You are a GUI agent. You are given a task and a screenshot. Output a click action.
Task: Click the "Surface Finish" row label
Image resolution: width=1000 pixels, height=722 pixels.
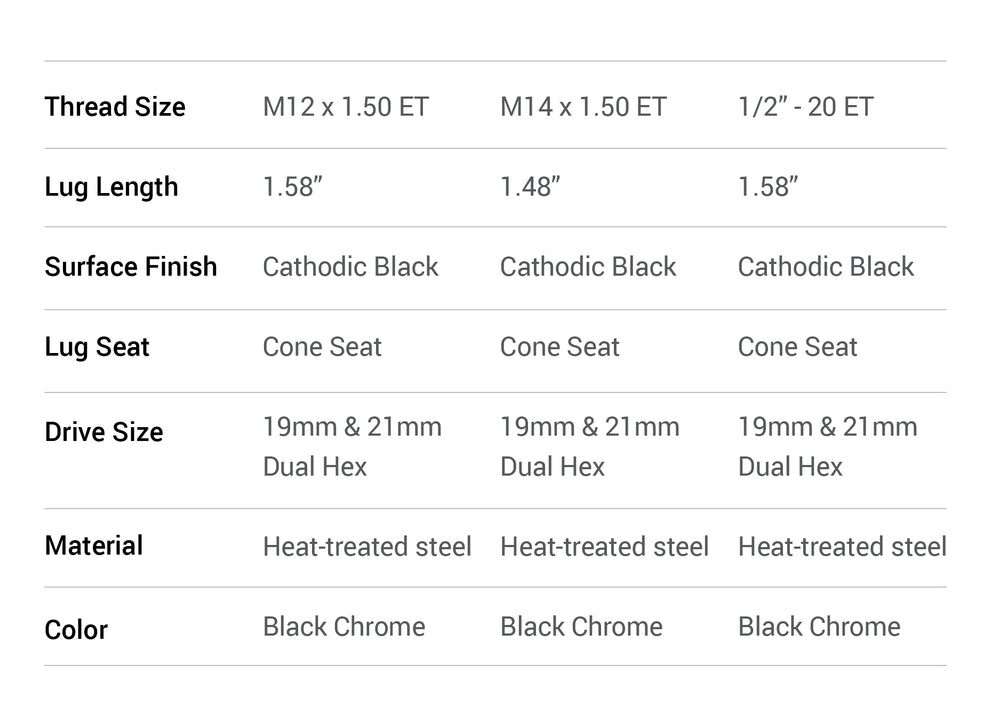[131, 267]
